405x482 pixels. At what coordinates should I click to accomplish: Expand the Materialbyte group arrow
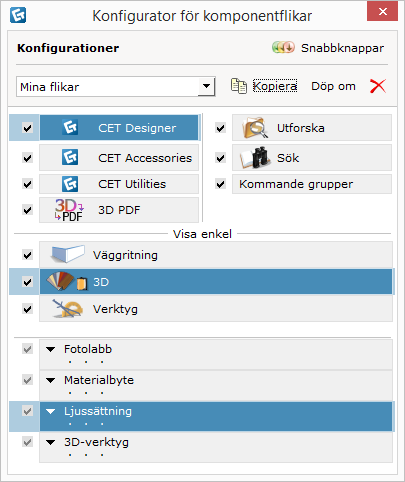point(51,380)
